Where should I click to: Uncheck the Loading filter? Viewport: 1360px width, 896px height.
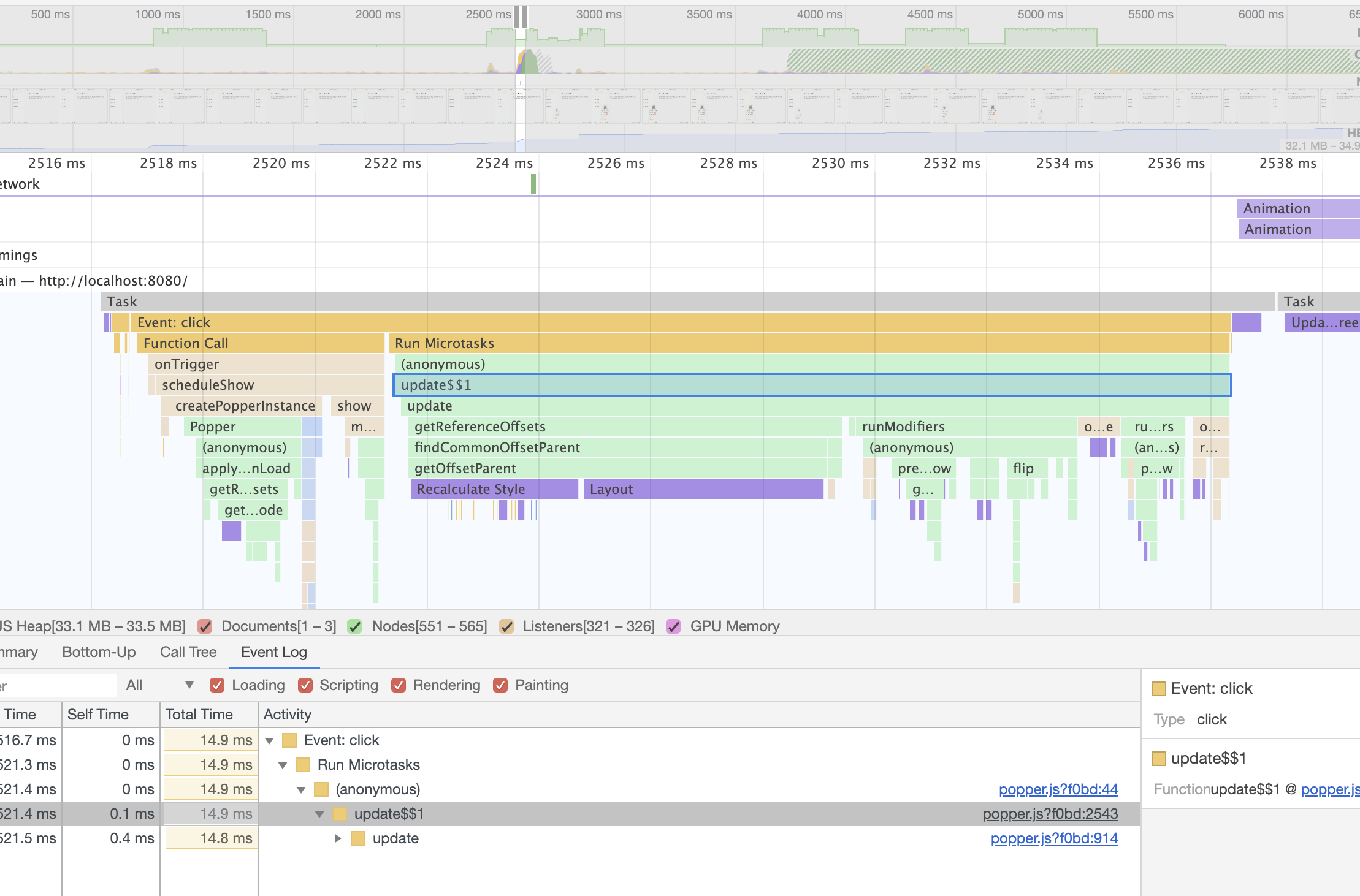(x=218, y=685)
